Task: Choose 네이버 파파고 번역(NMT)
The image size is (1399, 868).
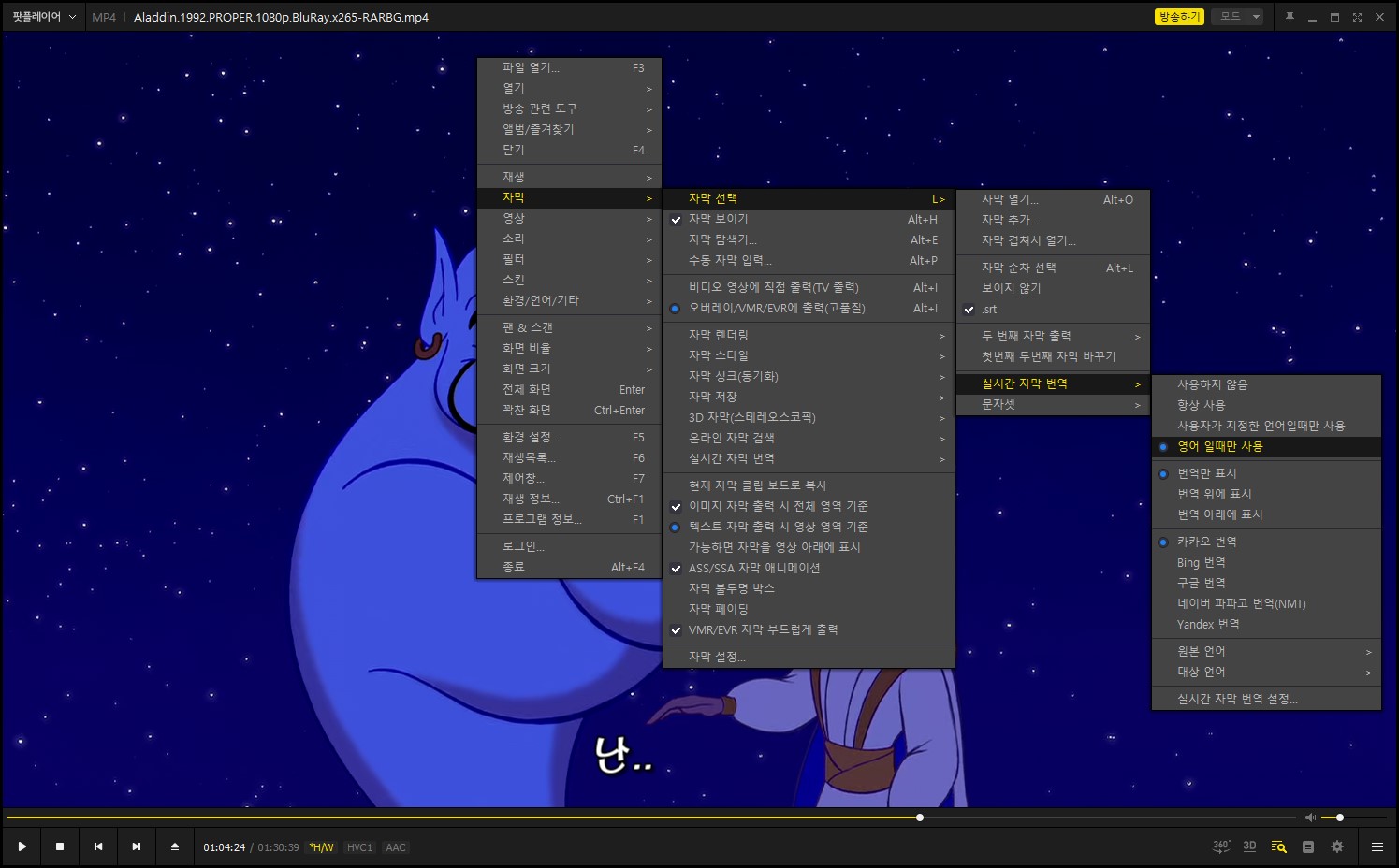Action: [1267, 603]
